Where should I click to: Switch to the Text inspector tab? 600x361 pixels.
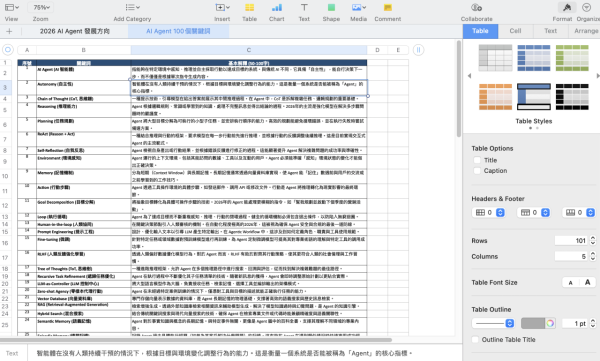[551, 31]
